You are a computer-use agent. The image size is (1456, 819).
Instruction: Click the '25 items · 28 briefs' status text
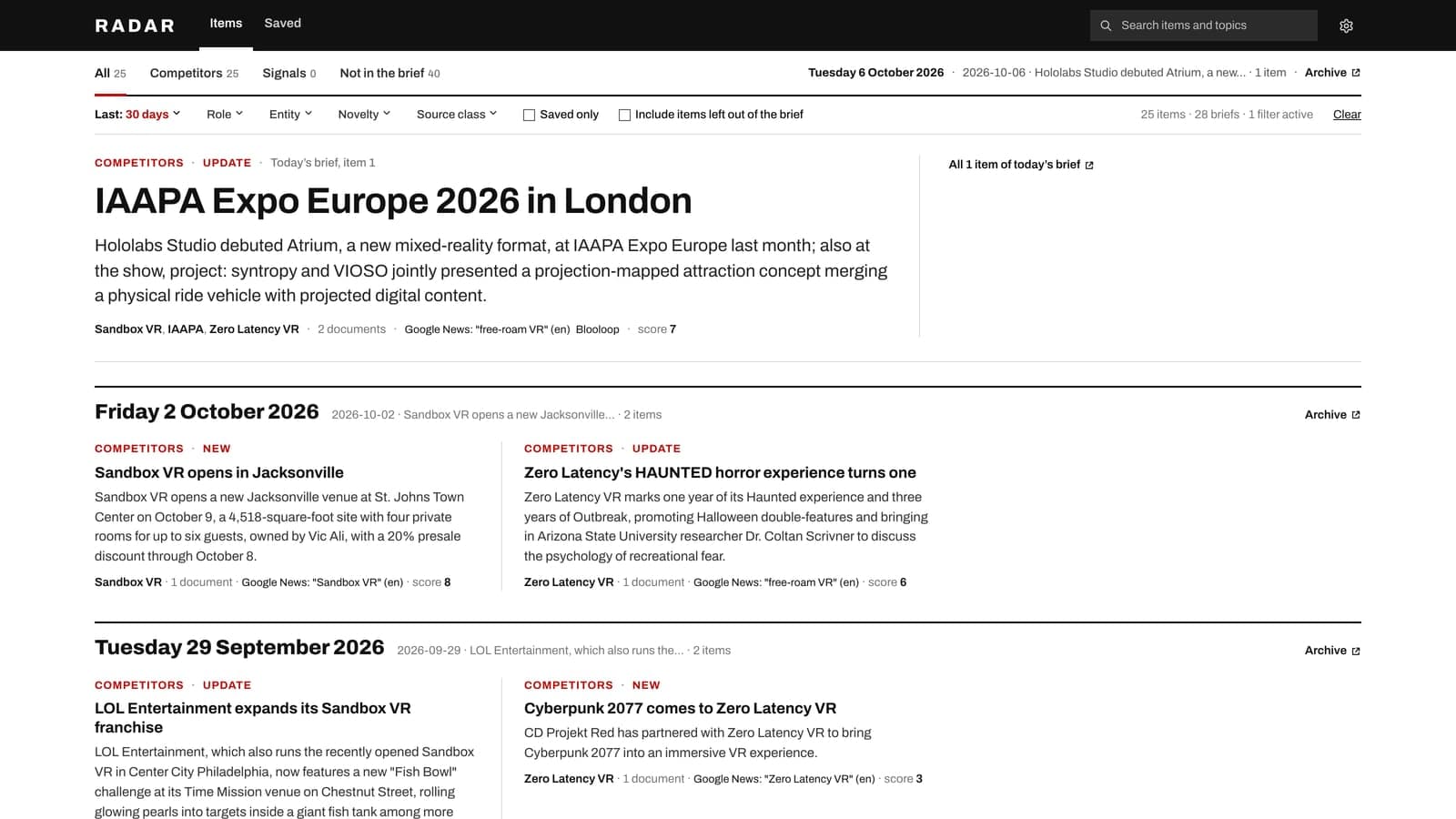[1190, 115]
